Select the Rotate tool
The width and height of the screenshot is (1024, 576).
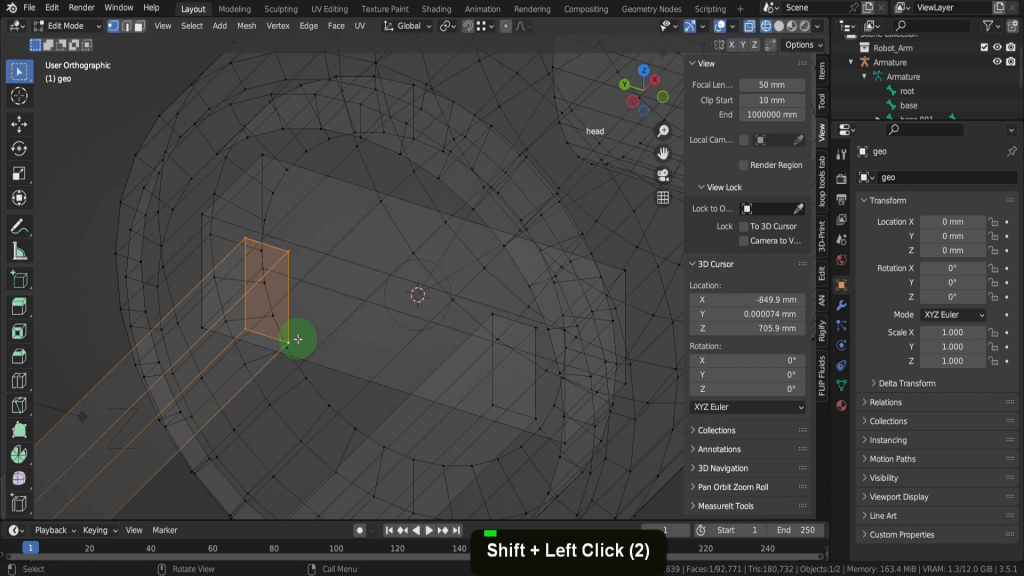(19, 149)
